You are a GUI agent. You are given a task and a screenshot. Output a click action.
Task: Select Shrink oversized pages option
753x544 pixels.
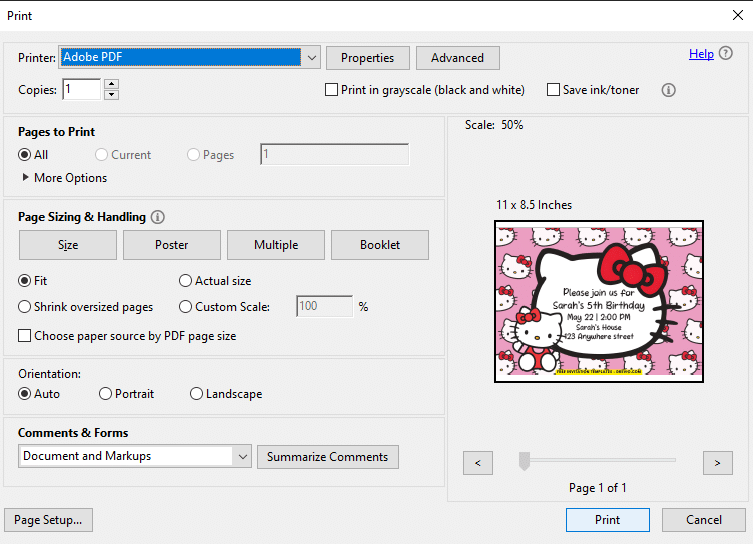click(x=24, y=306)
